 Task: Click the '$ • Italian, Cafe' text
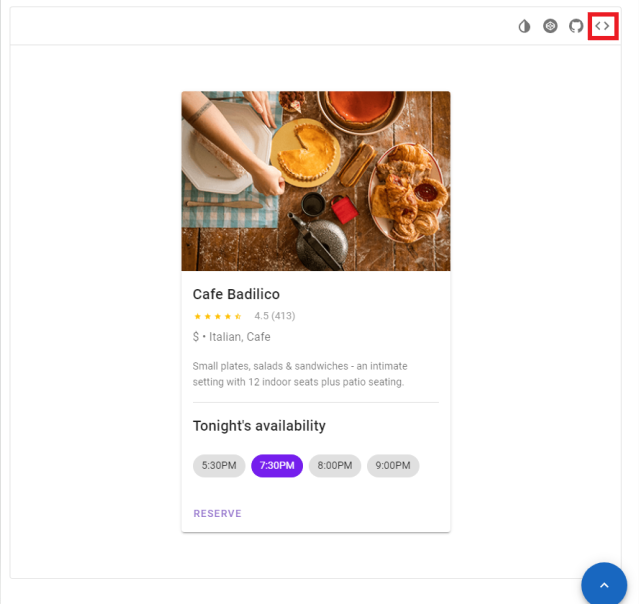231,337
